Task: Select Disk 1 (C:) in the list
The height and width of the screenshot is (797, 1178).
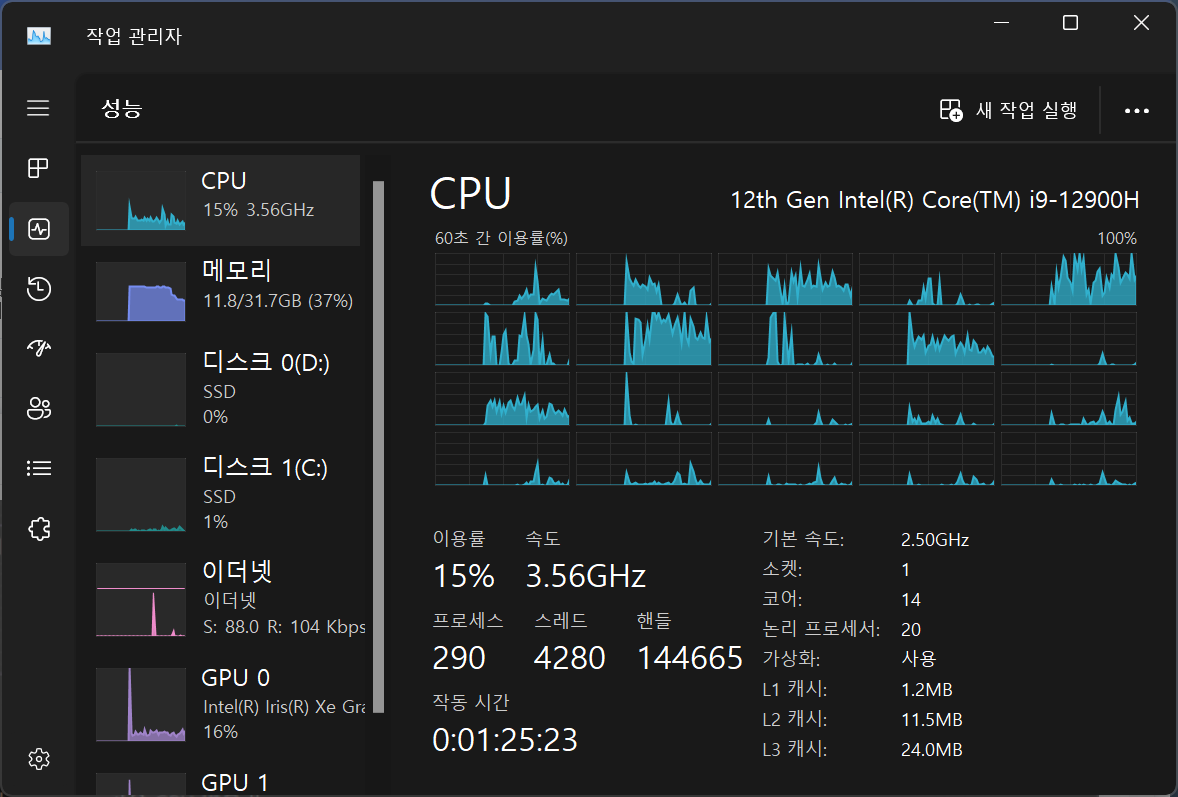Action: pos(220,493)
